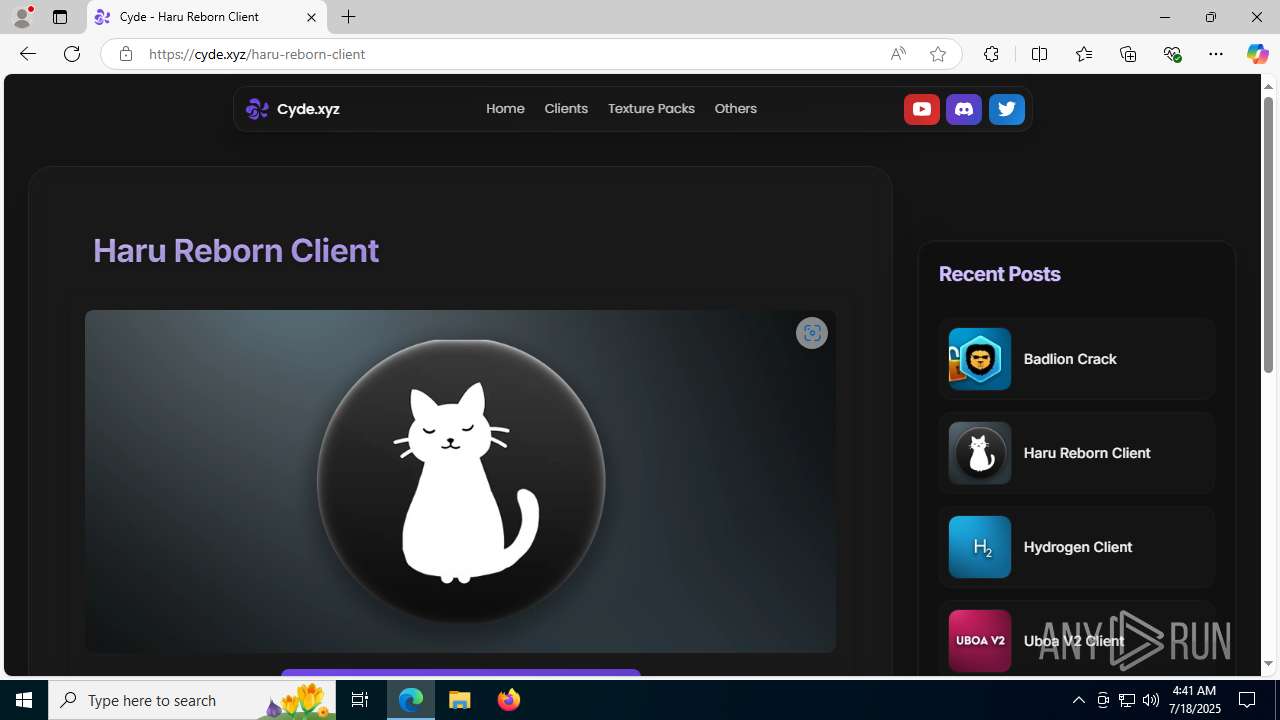Enable Split screen view

pyautogui.click(x=1039, y=54)
